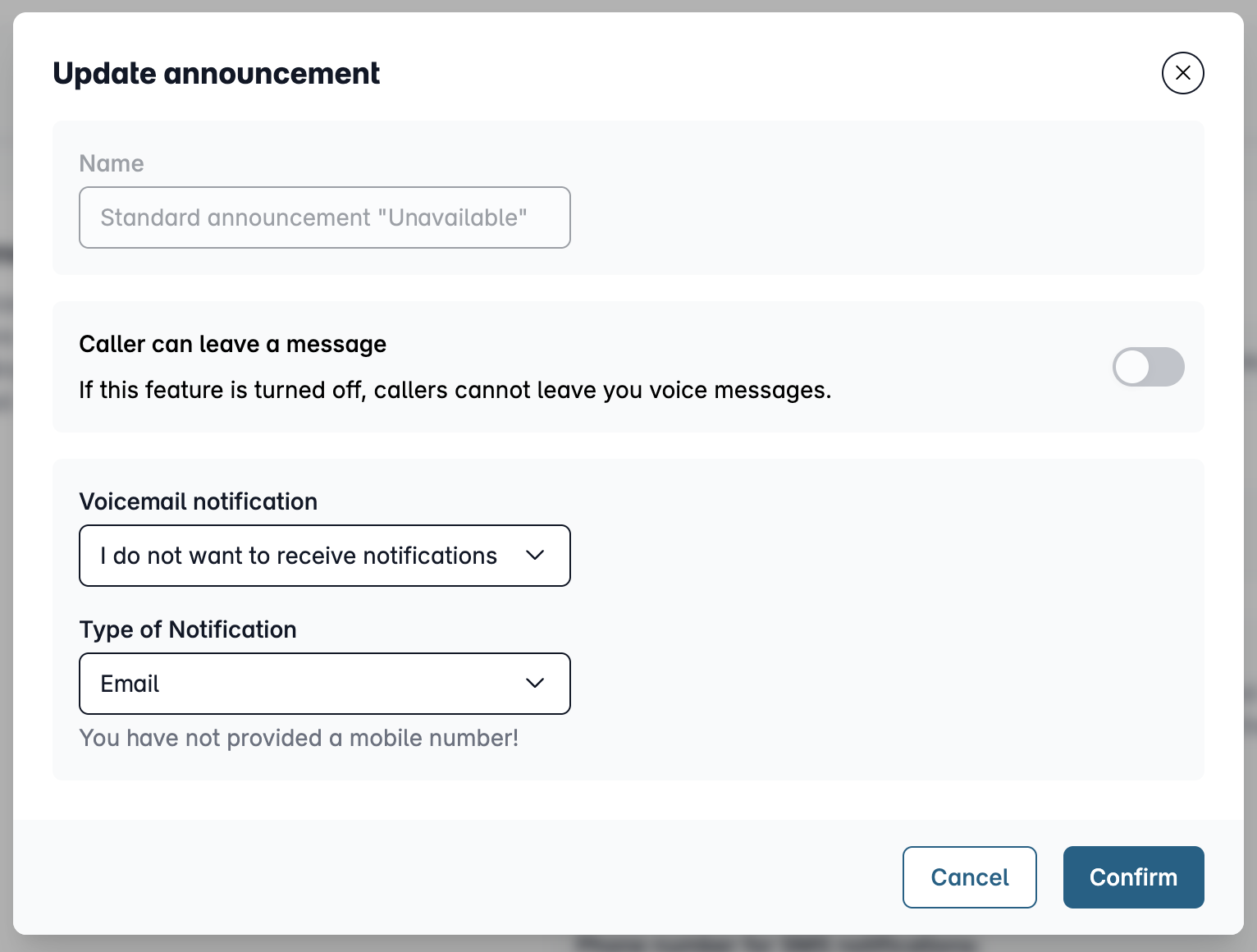Focus the Name field with Standard announcement text
Image resolution: width=1257 pixels, height=952 pixels.
click(325, 217)
